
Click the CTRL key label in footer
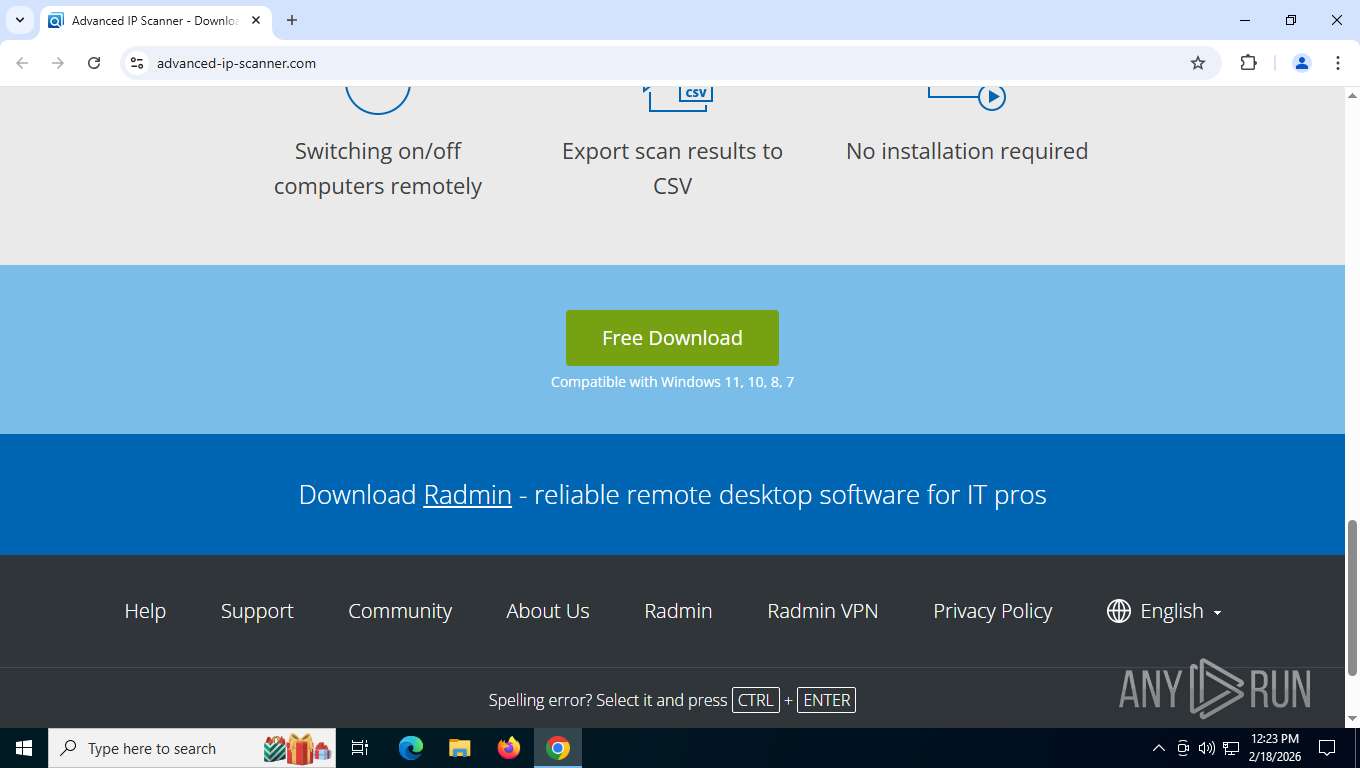(x=755, y=700)
